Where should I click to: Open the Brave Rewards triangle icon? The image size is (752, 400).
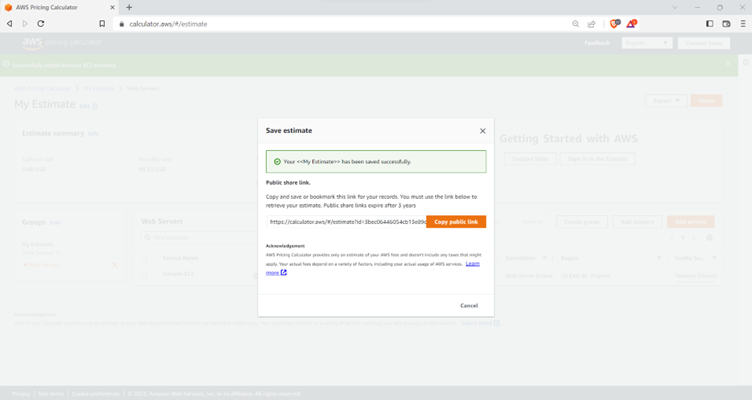pyautogui.click(x=631, y=24)
